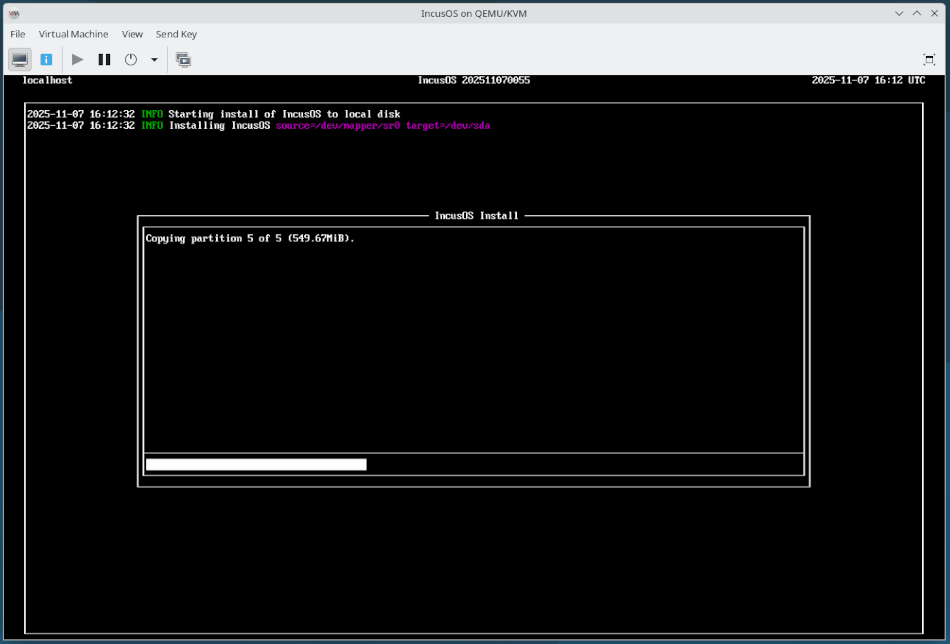Click the virt-manager icon in title bar
This screenshot has width=950, height=644.
click(13, 13)
